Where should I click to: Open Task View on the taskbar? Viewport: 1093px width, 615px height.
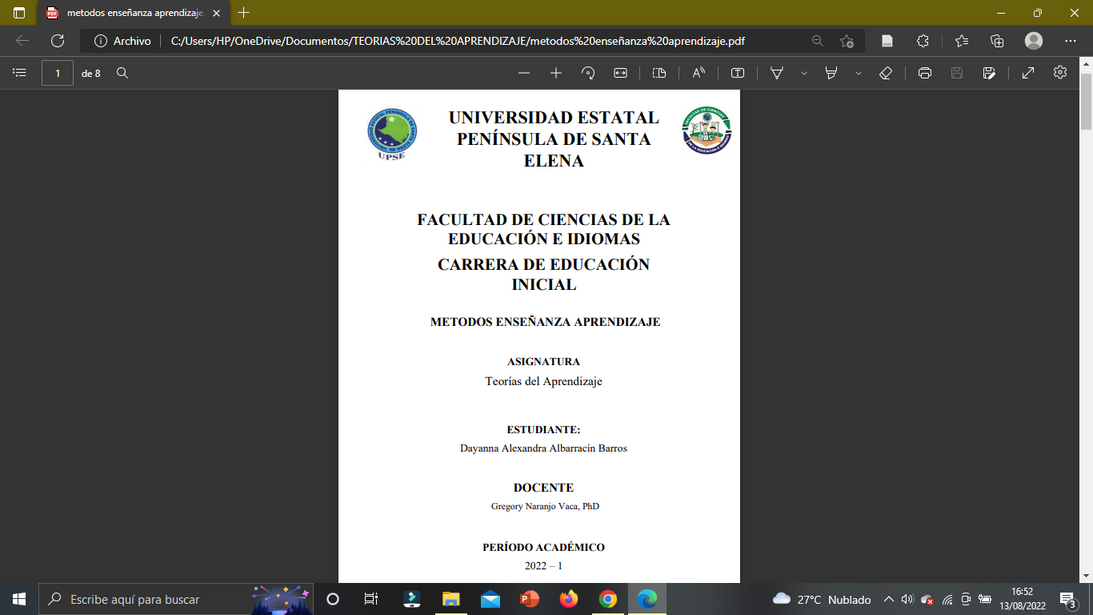click(371, 599)
